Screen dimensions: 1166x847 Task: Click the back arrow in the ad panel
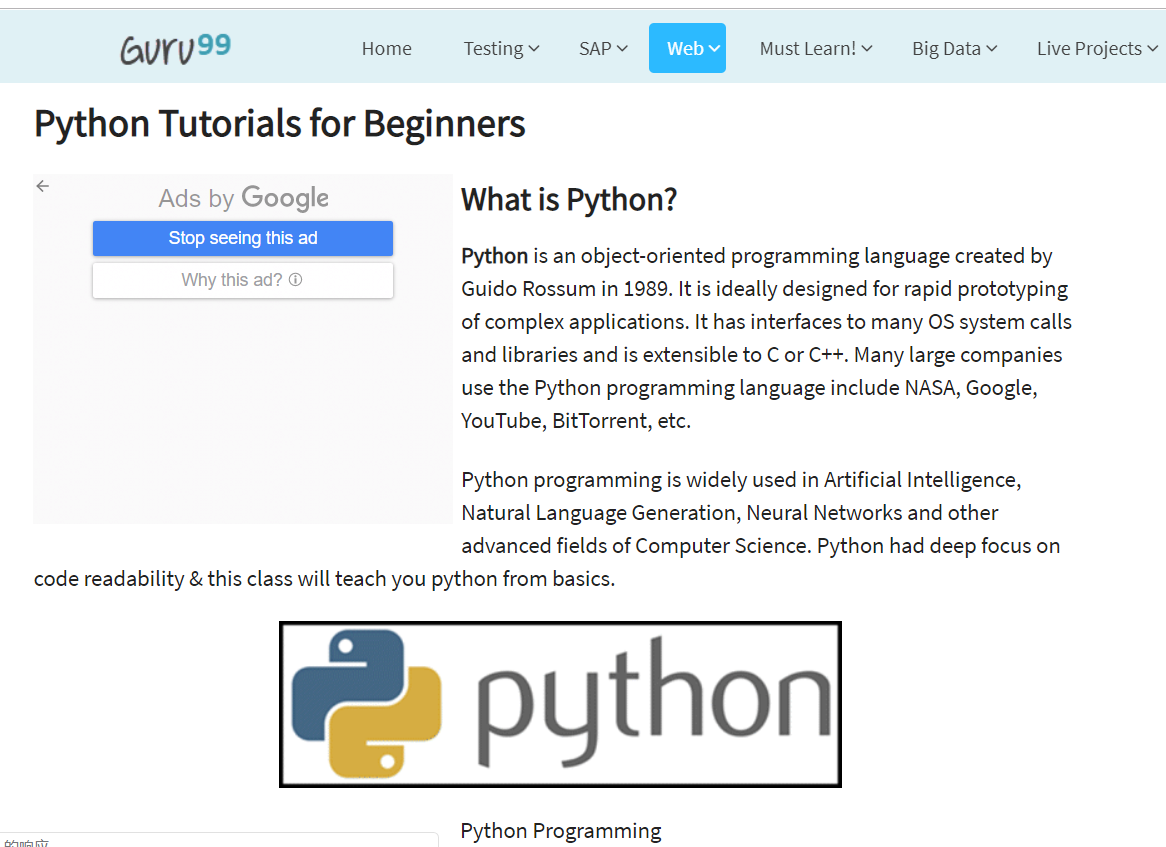coord(43,186)
